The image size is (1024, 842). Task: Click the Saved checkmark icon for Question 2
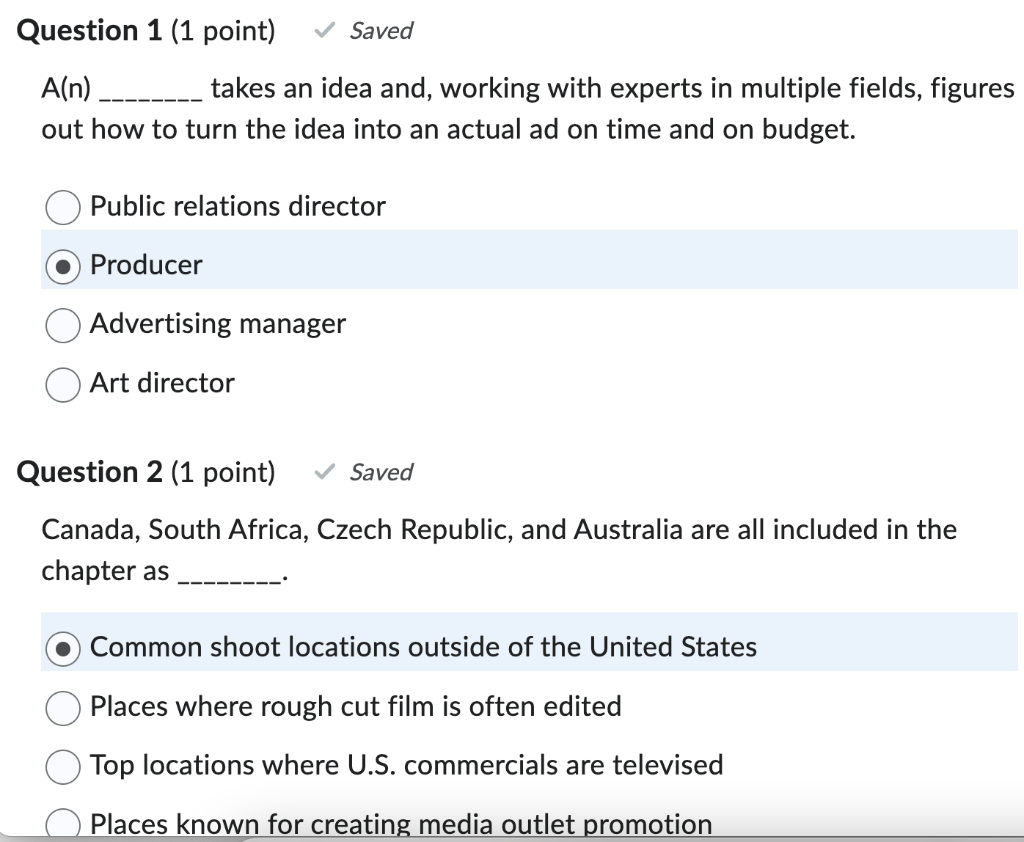(322, 472)
